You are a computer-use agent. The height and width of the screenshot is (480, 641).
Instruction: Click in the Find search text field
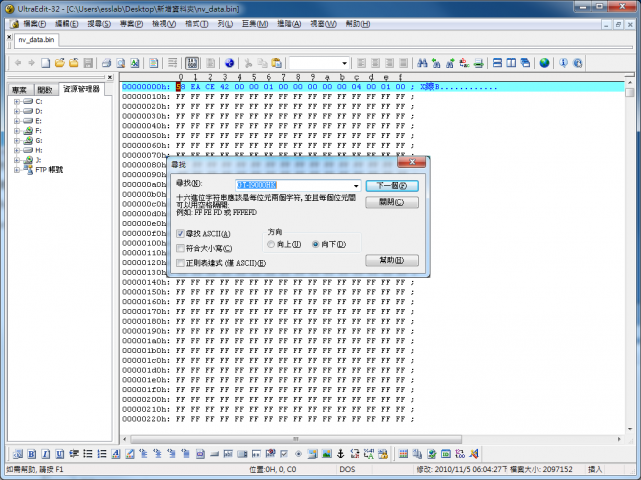point(294,186)
